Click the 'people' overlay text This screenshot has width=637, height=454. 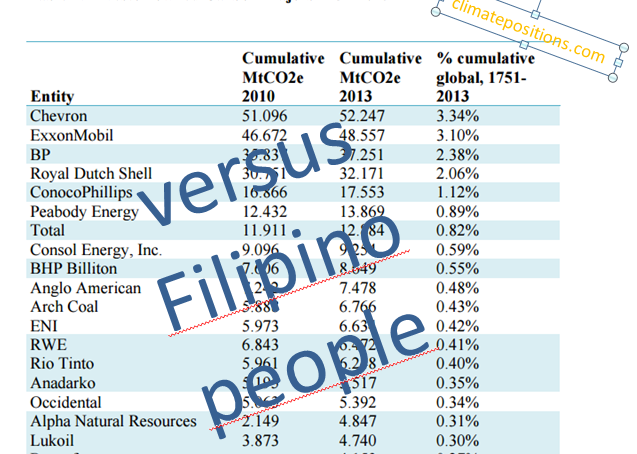pos(315,374)
